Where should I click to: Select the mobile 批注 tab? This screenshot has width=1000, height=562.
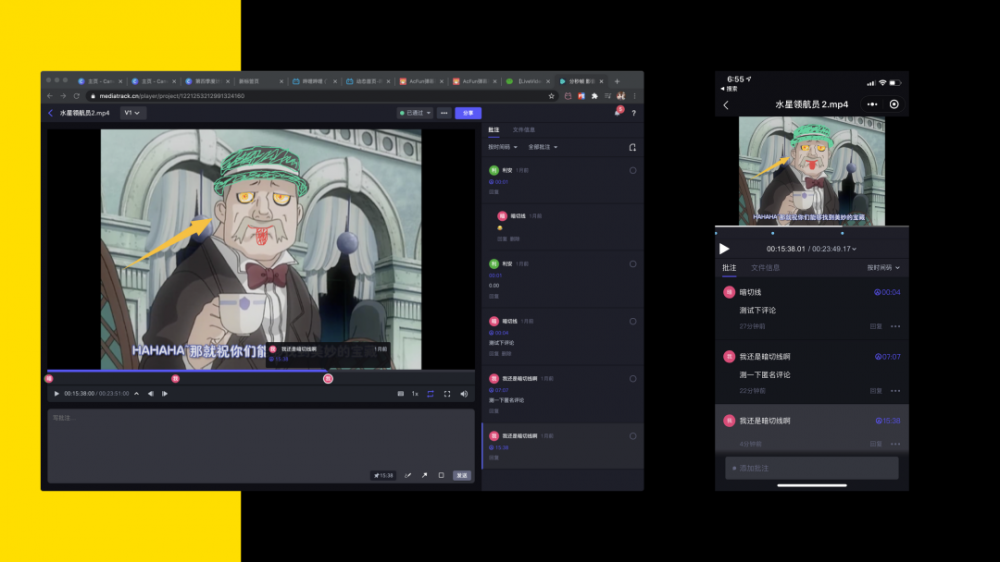pos(729,268)
